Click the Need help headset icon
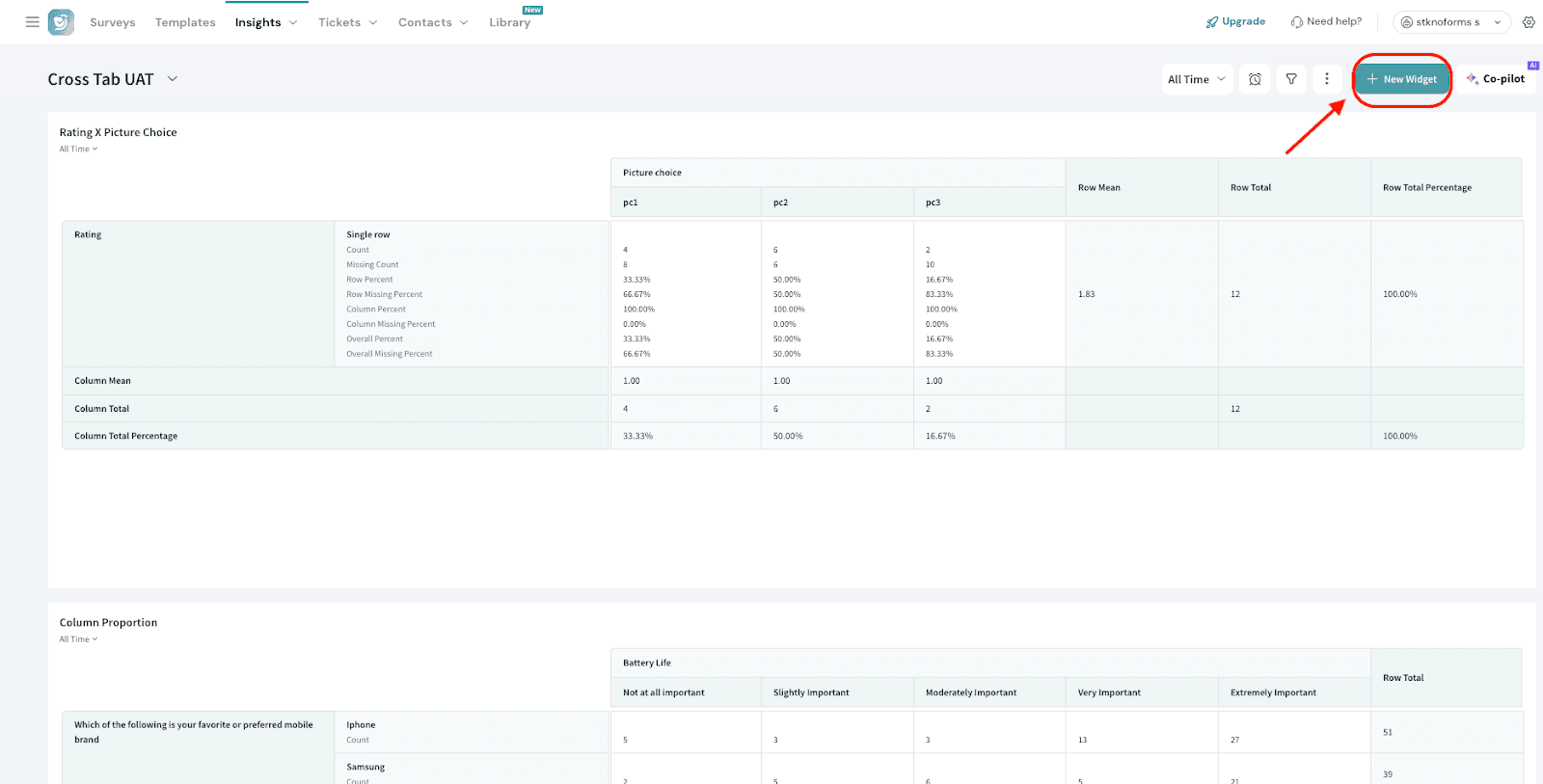The width and height of the screenshot is (1543, 784). pyautogui.click(x=1297, y=22)
